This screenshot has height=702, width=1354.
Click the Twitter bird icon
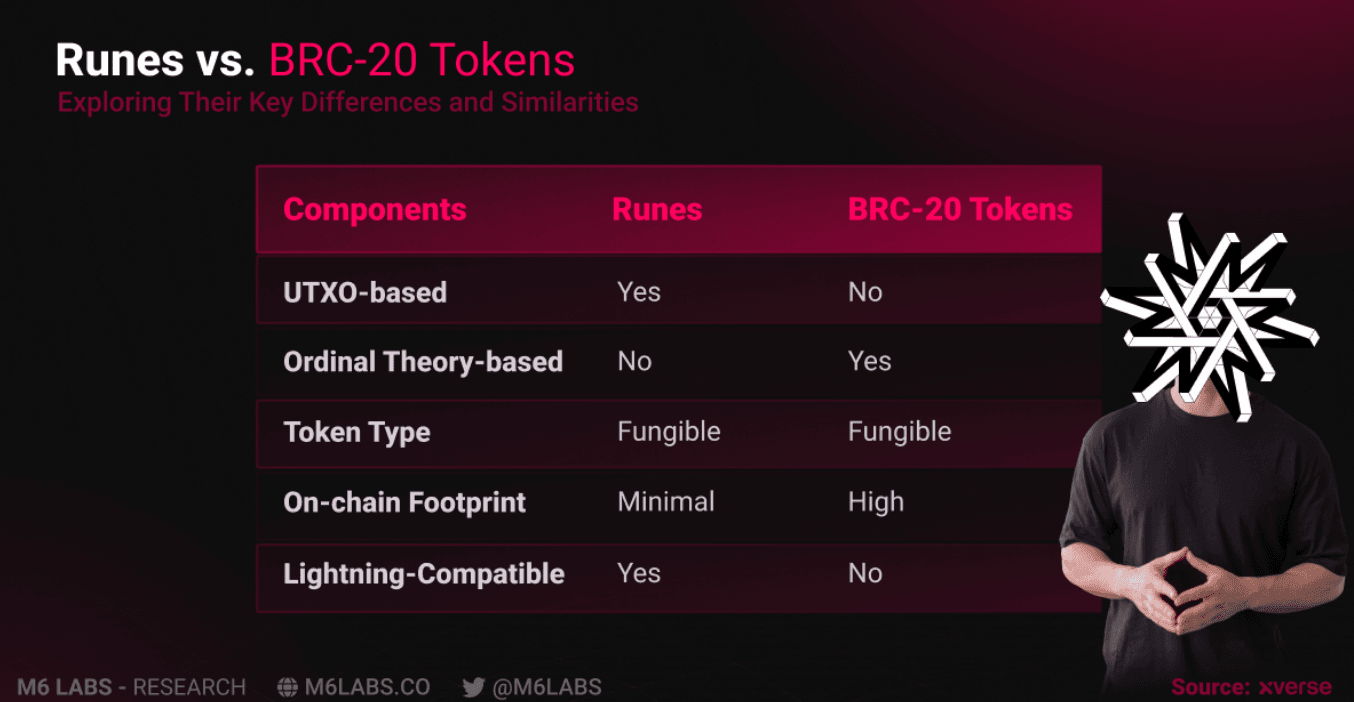pos(473,687)
